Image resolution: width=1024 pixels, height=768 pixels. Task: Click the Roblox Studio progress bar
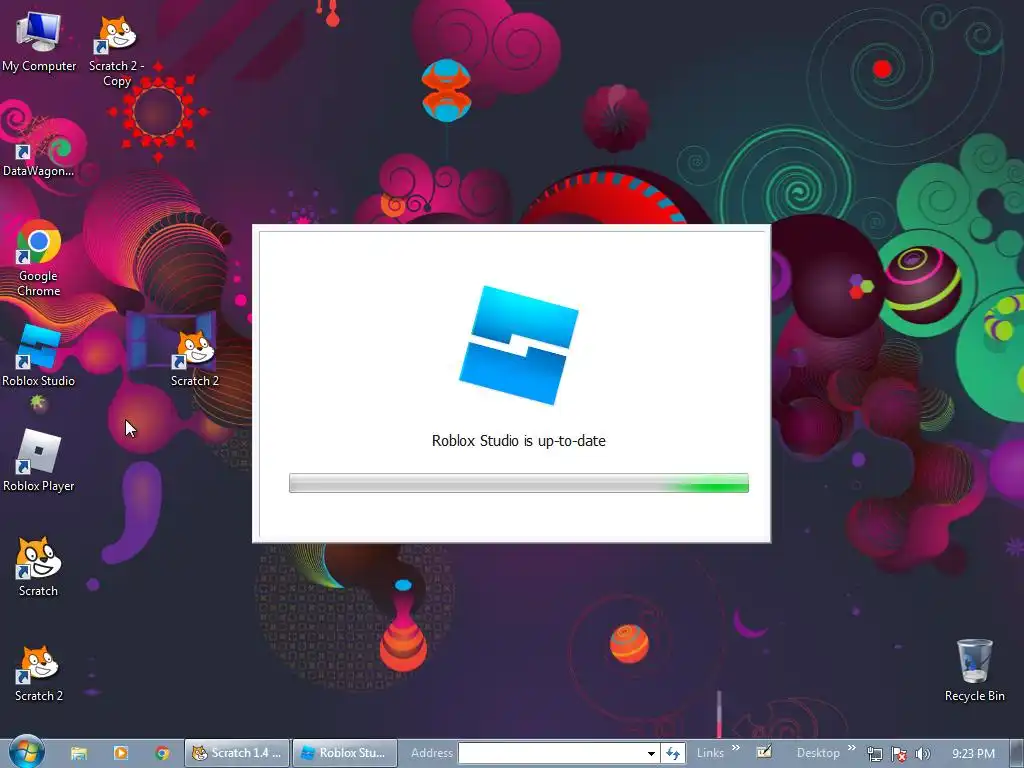coord(519,483)
